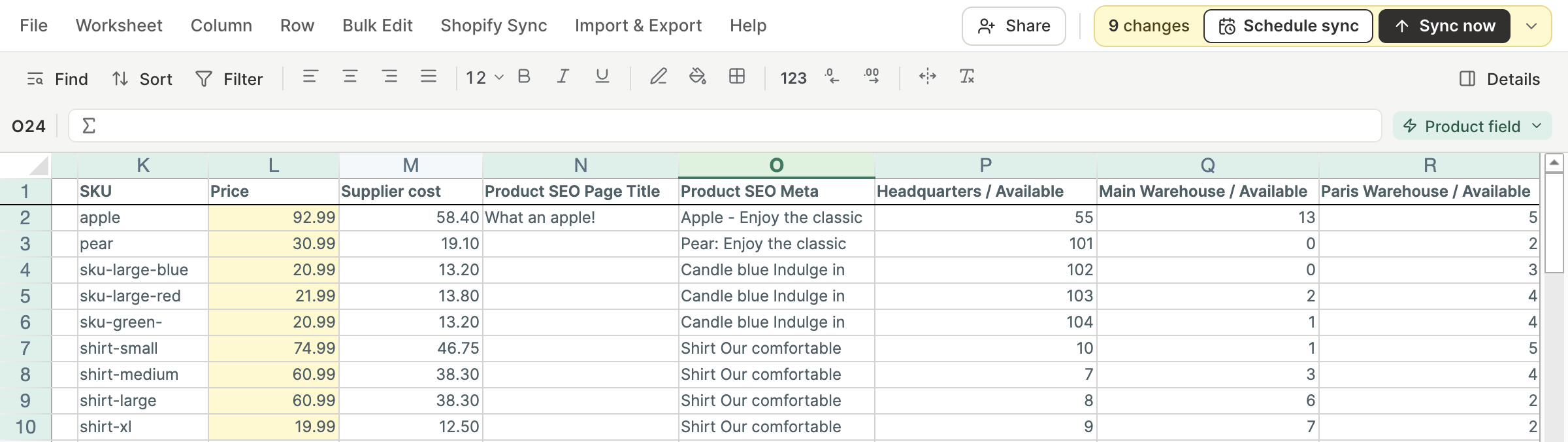Image resolution: width=1568 pixels, height=442 pixels.
Task: Expand the arrow next to Sync now
Action: (1531, 26)
